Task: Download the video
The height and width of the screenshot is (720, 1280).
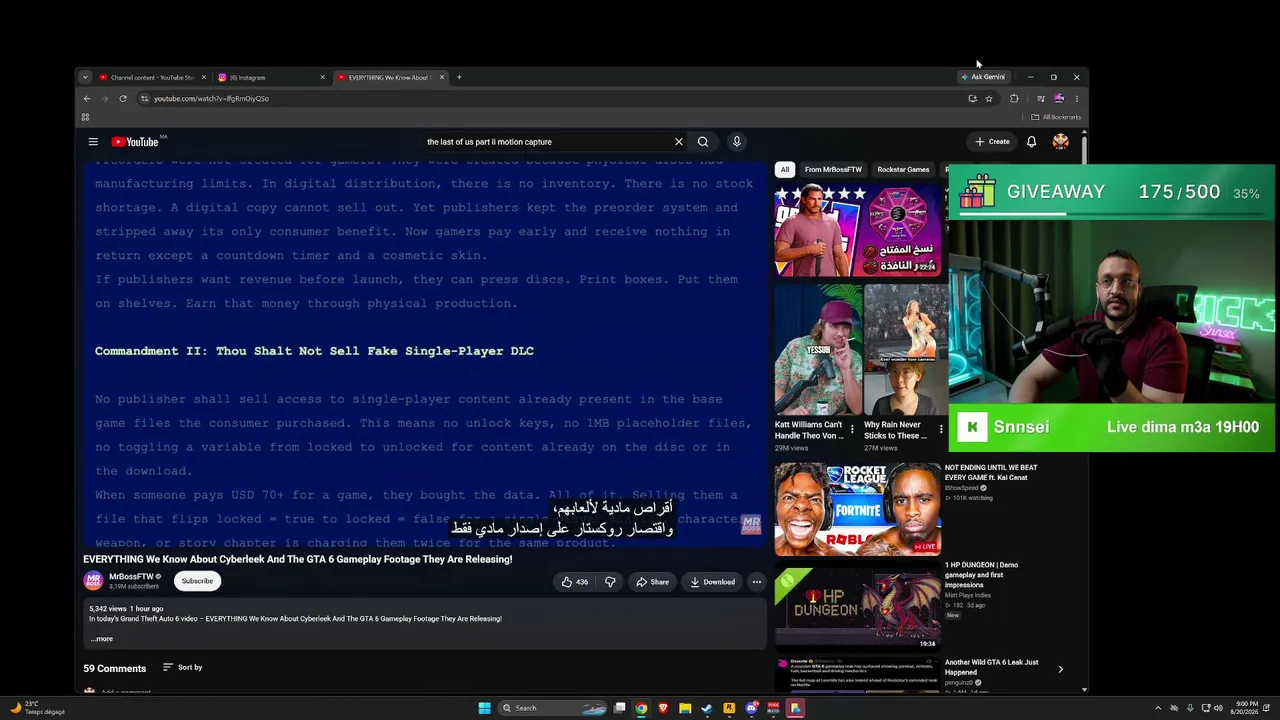Action: pos(712,582)
